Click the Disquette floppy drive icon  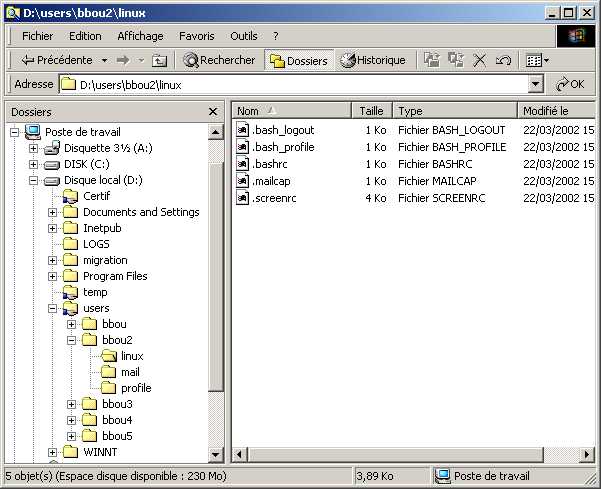pyautogui.click(x=52, y=148)
